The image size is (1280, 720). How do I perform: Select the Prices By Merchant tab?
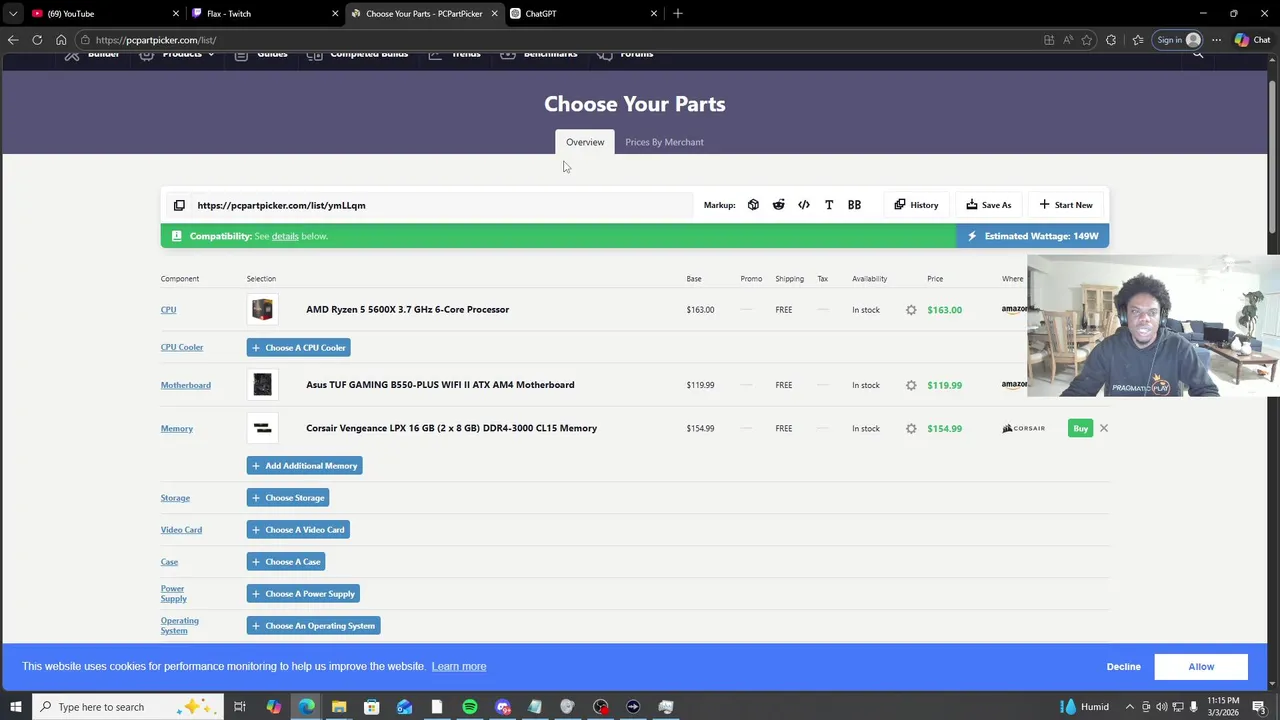[x=664, y=142]
